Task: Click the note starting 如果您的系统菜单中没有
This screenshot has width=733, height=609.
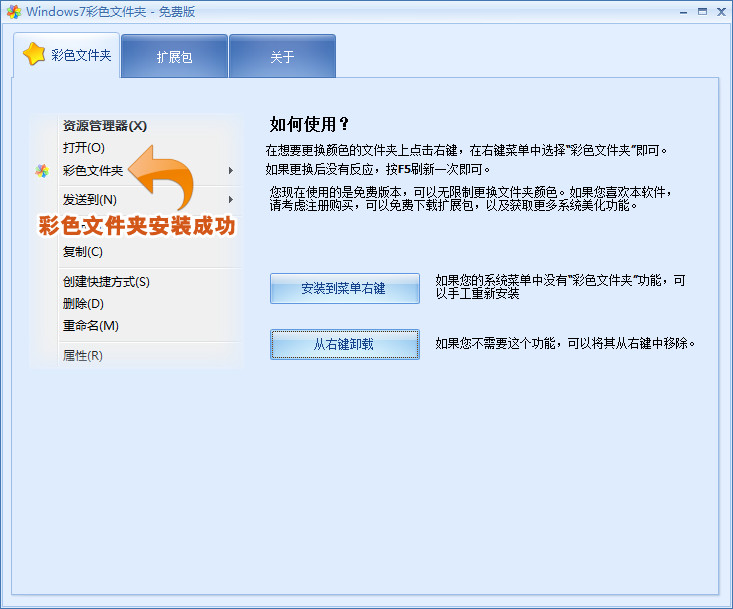Action: tap(561, 287)
